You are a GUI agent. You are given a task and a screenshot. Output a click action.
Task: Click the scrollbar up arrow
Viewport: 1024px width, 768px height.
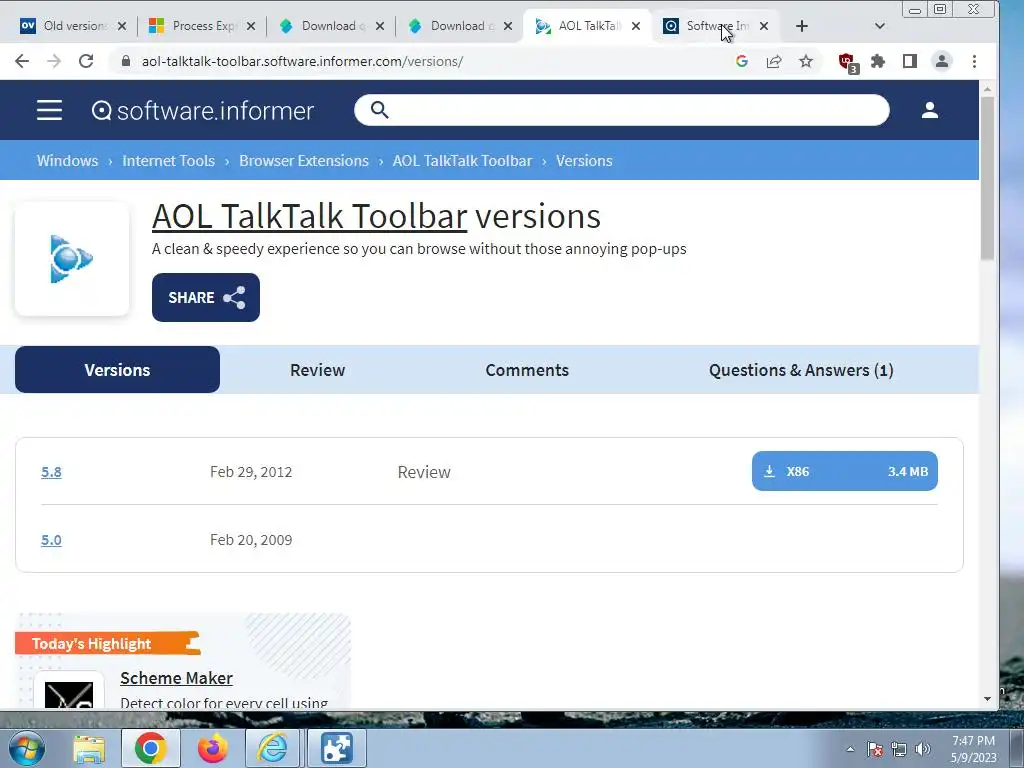click(987, 88)
